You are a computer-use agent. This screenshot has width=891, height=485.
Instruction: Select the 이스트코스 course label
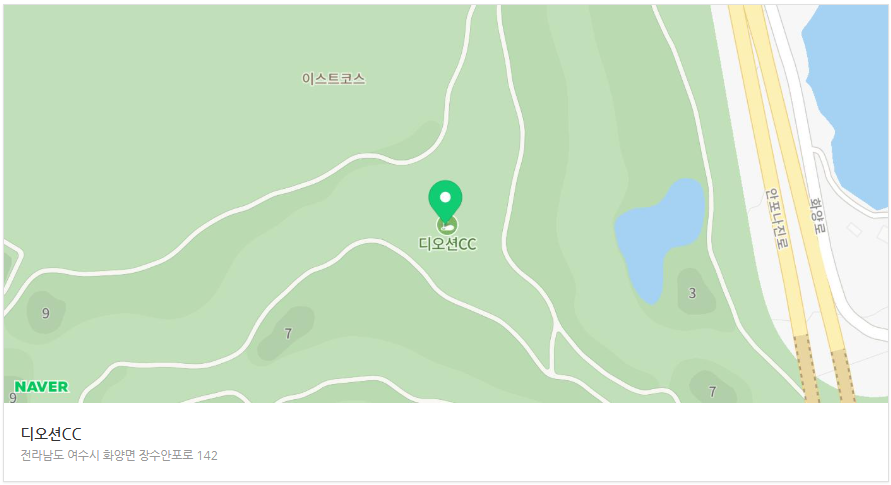coord(333,78)
